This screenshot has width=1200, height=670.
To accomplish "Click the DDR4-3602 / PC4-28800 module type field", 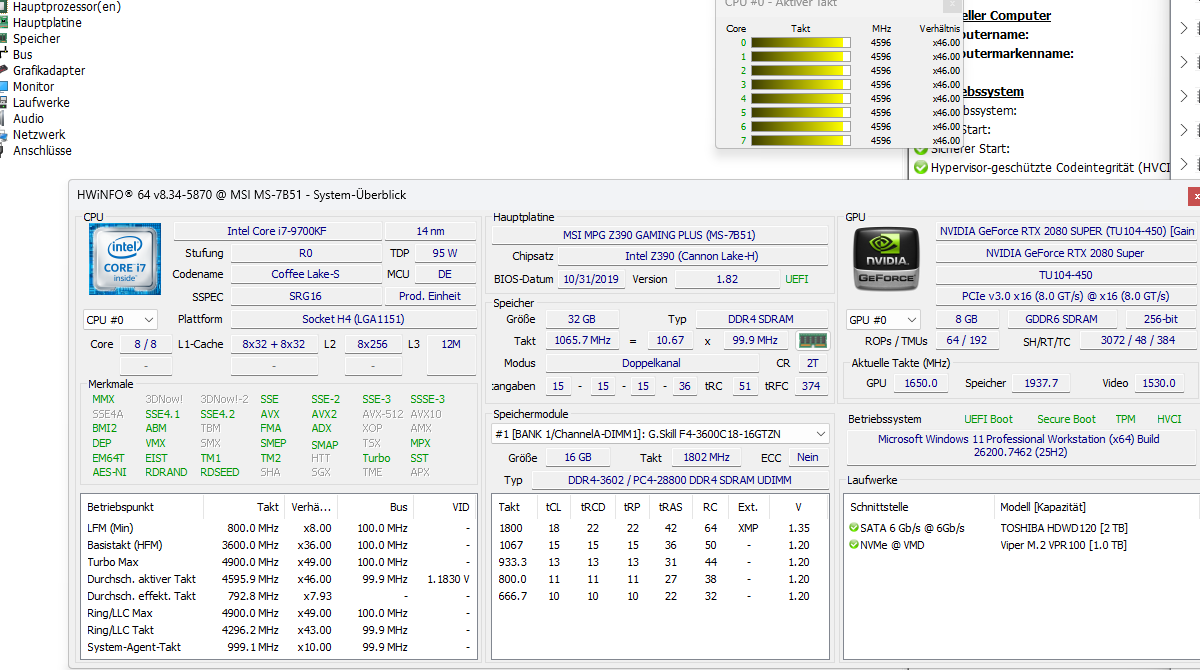I will (x=680, y=480).
